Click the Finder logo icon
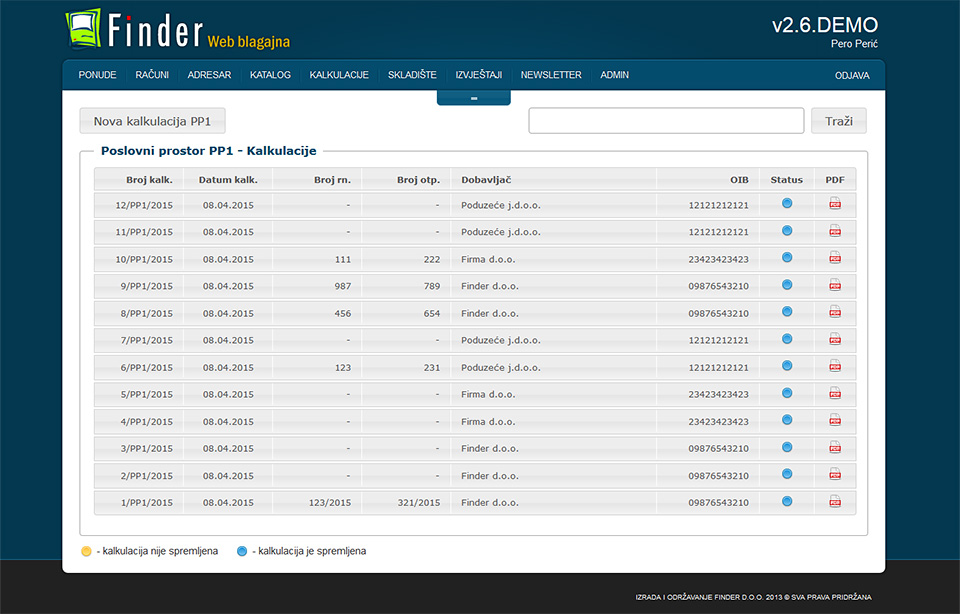The width and height of the screenshot is (960, 614). coord(84,29)
